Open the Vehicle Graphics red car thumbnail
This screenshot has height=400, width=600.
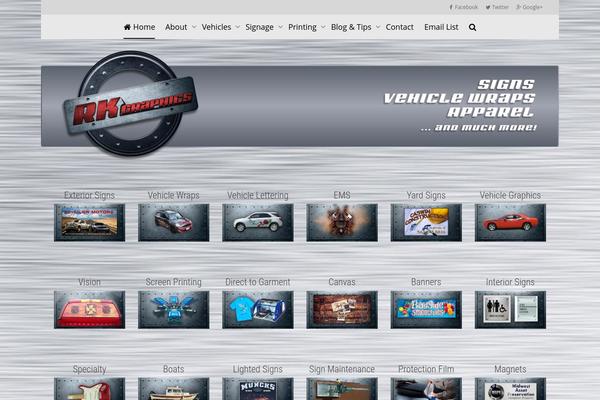[x=510, y=222]
